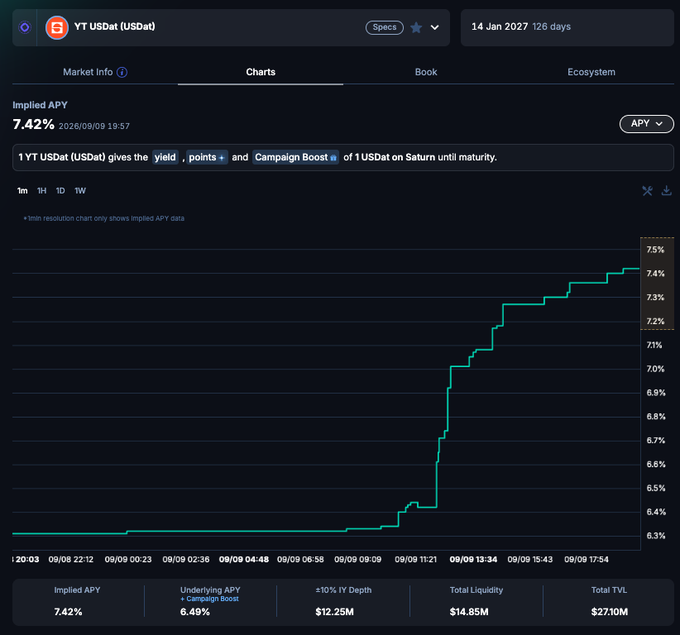680x635 pixels.
Task: Click the Total Liquidity $14.85M value
Action: [x=469, y=612]
